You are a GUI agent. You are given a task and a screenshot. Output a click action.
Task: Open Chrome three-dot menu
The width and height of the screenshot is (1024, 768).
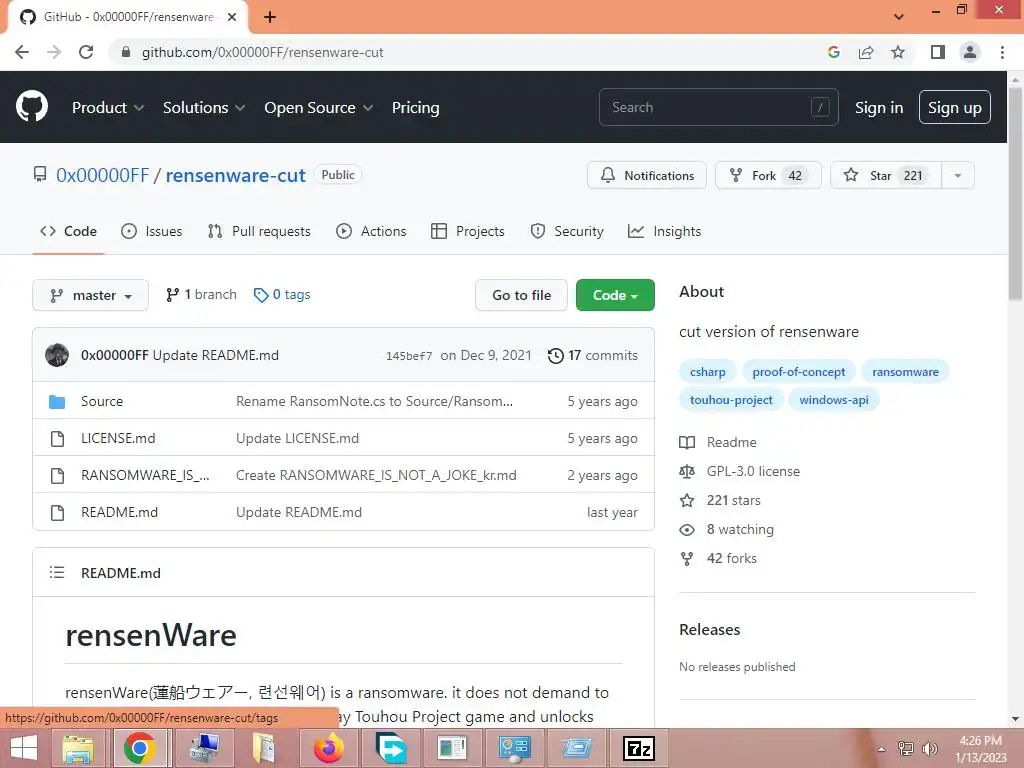tap(1002, 52)
